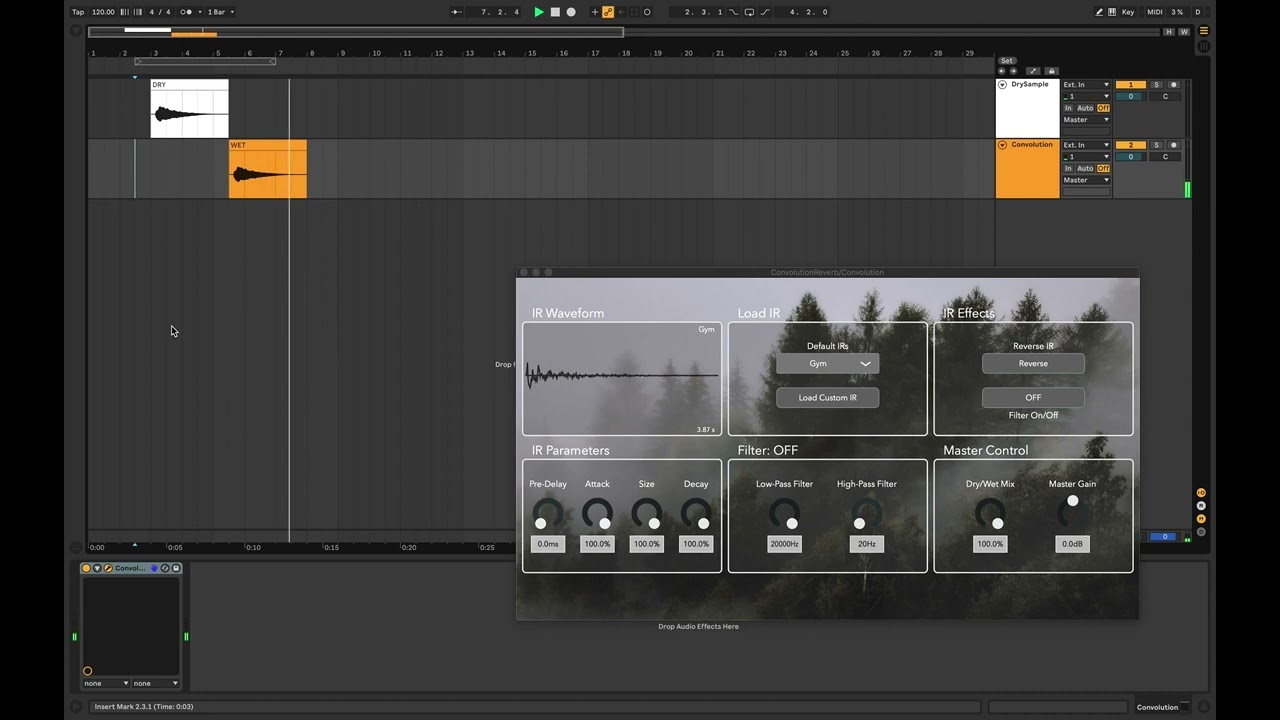1280x720 pixels.
Task: Click the Stop transport button
Action: [555, 12]
